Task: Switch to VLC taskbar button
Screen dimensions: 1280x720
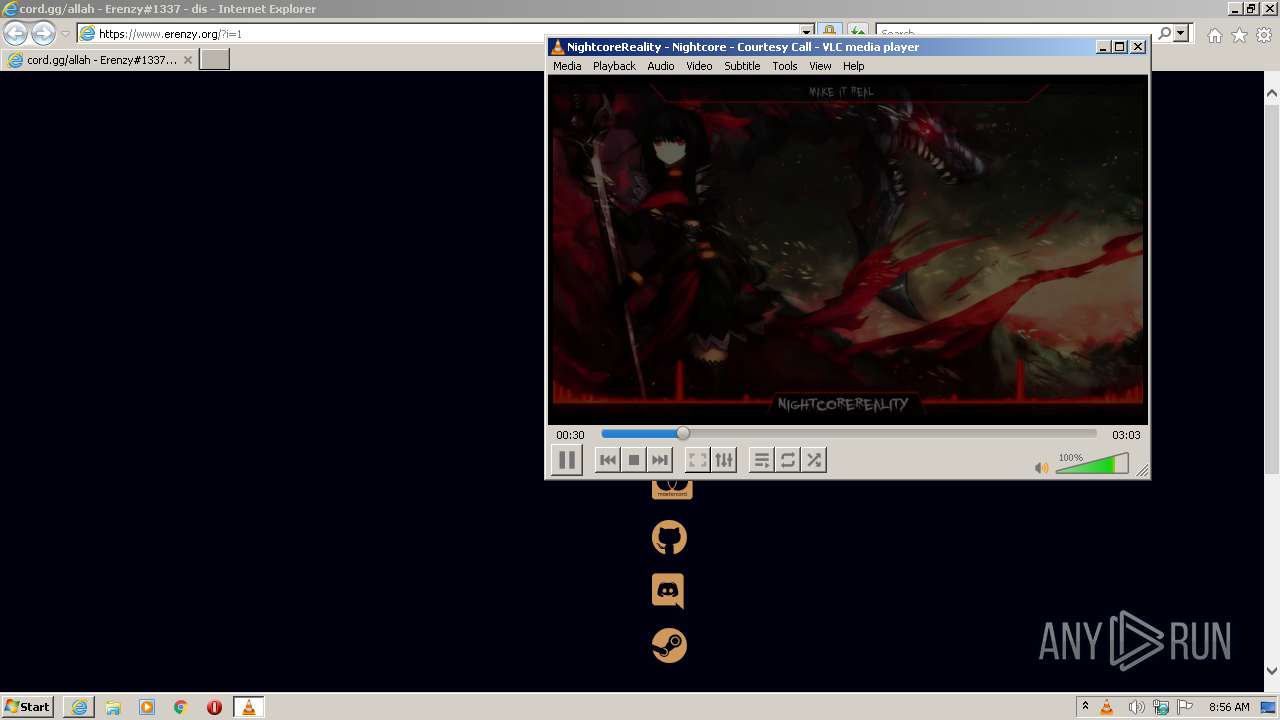Action: point(249,706)
